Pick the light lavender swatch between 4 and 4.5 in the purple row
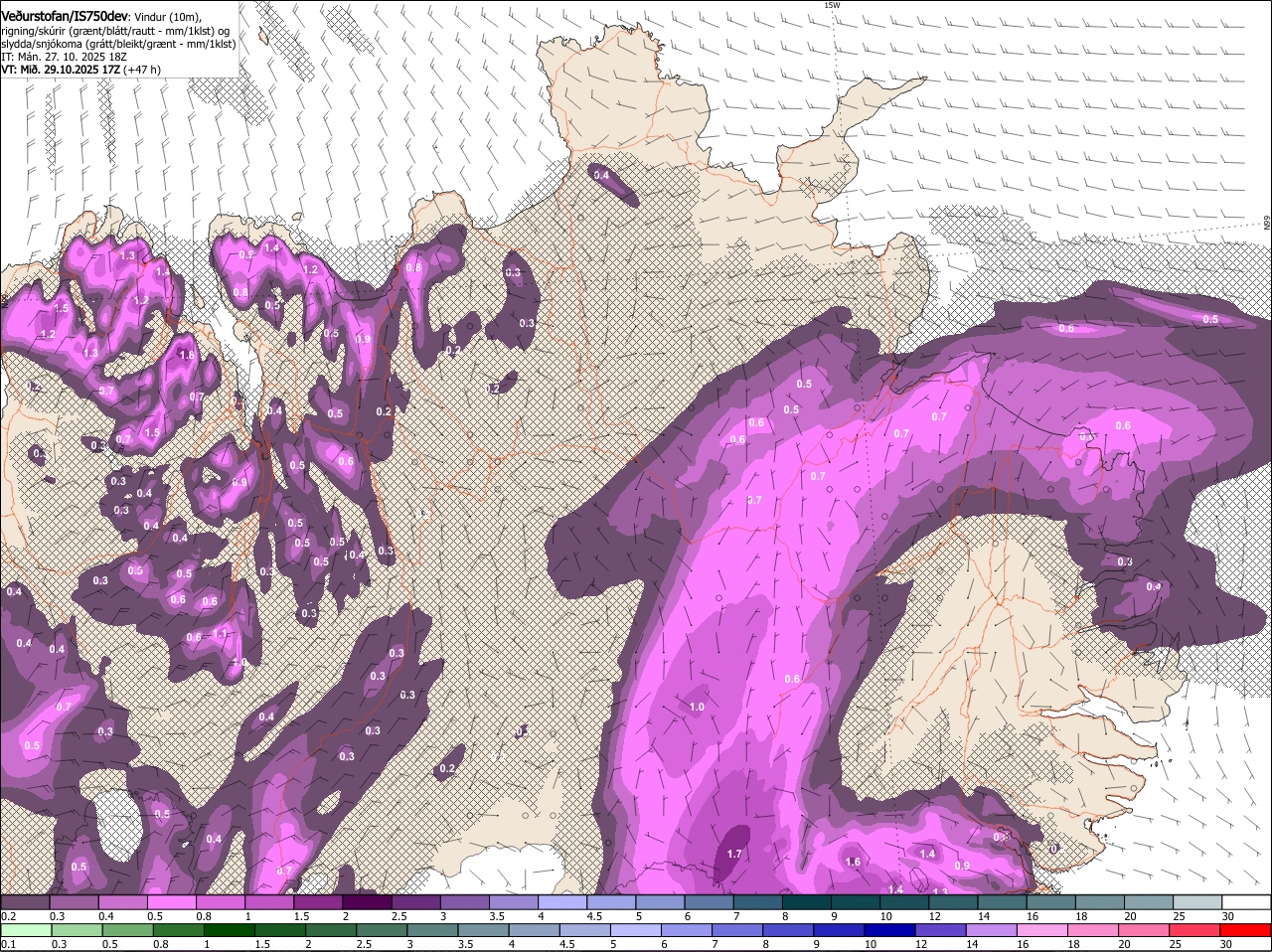Viewport: 1272px width, 952px height. 562,902
